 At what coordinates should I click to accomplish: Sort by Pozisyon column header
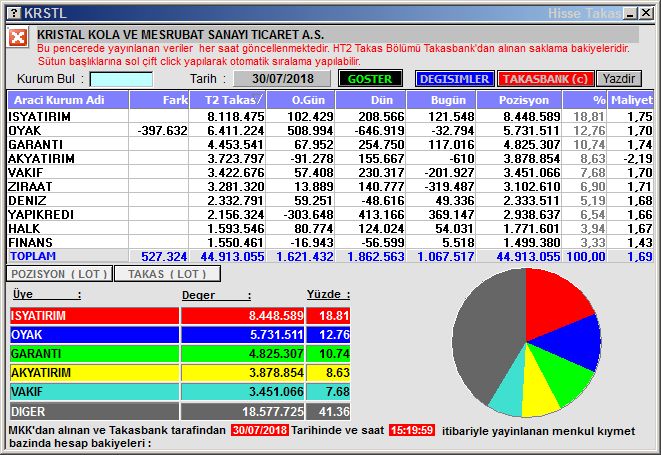[x=519, y=100]
